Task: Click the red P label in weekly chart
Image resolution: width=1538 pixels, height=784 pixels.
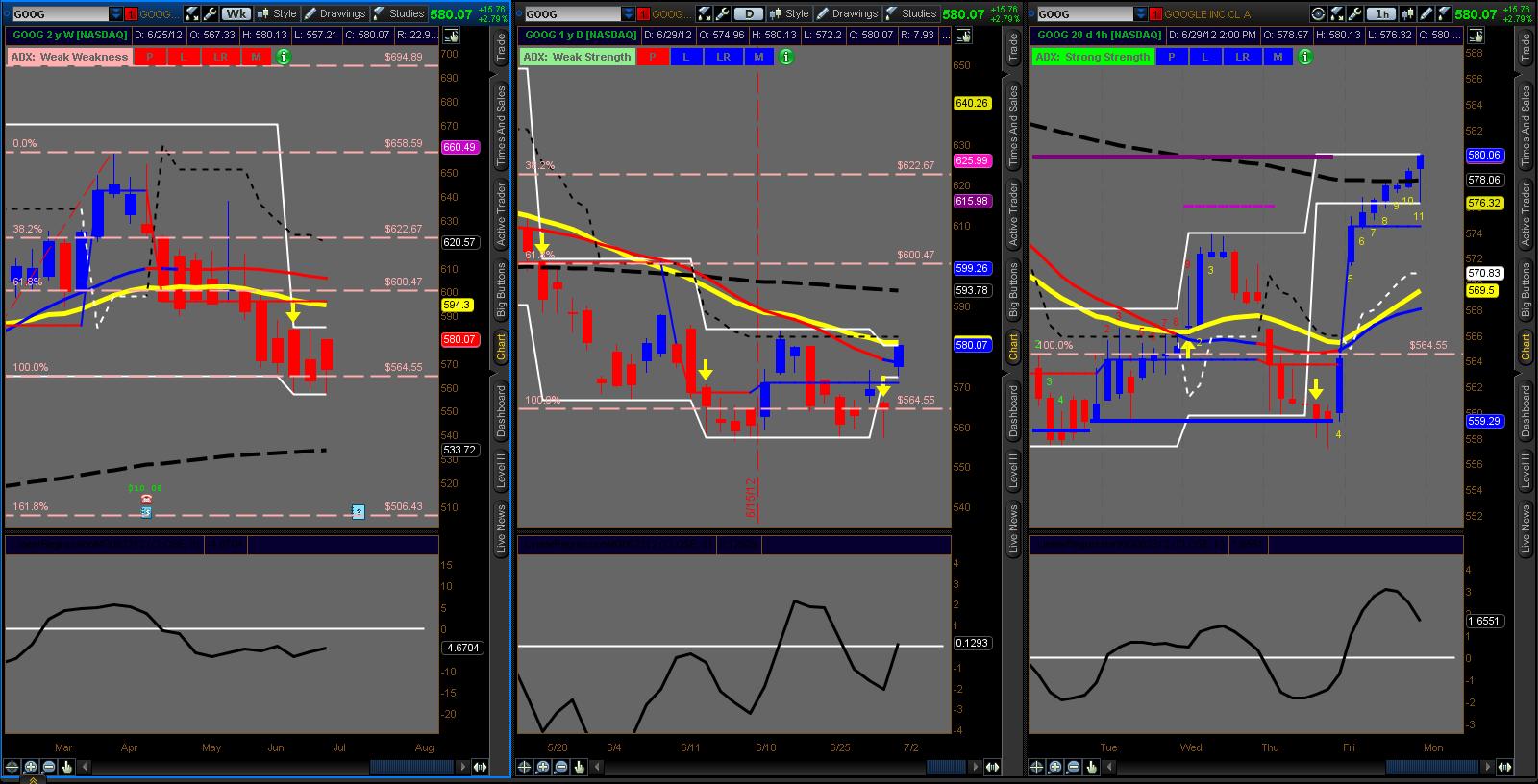Action: pyautogui.click(x=149, y=57)
